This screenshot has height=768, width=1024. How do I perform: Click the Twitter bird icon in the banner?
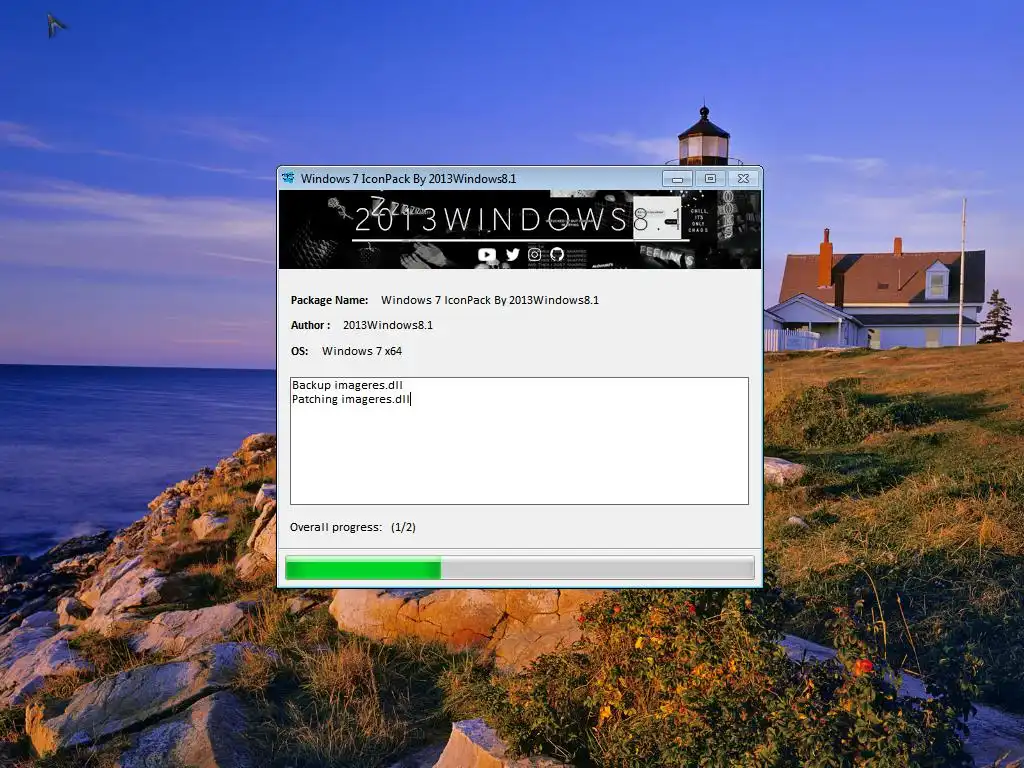[513, 254]
